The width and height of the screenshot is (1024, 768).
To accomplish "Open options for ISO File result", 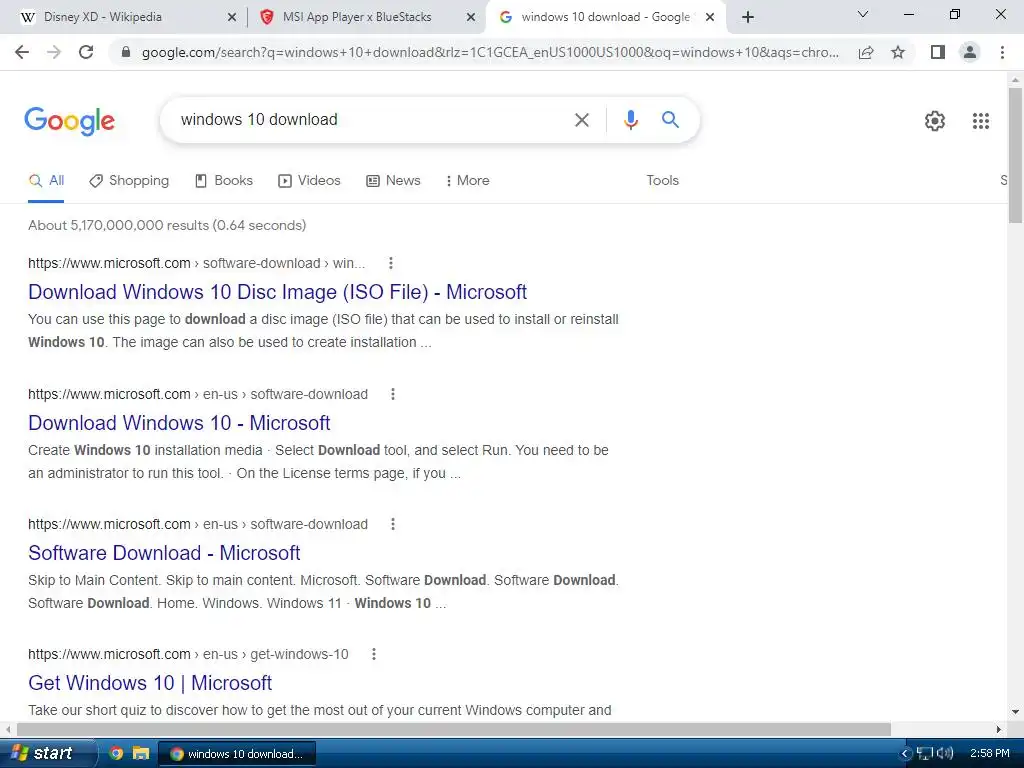I will (x=391, y=263).
